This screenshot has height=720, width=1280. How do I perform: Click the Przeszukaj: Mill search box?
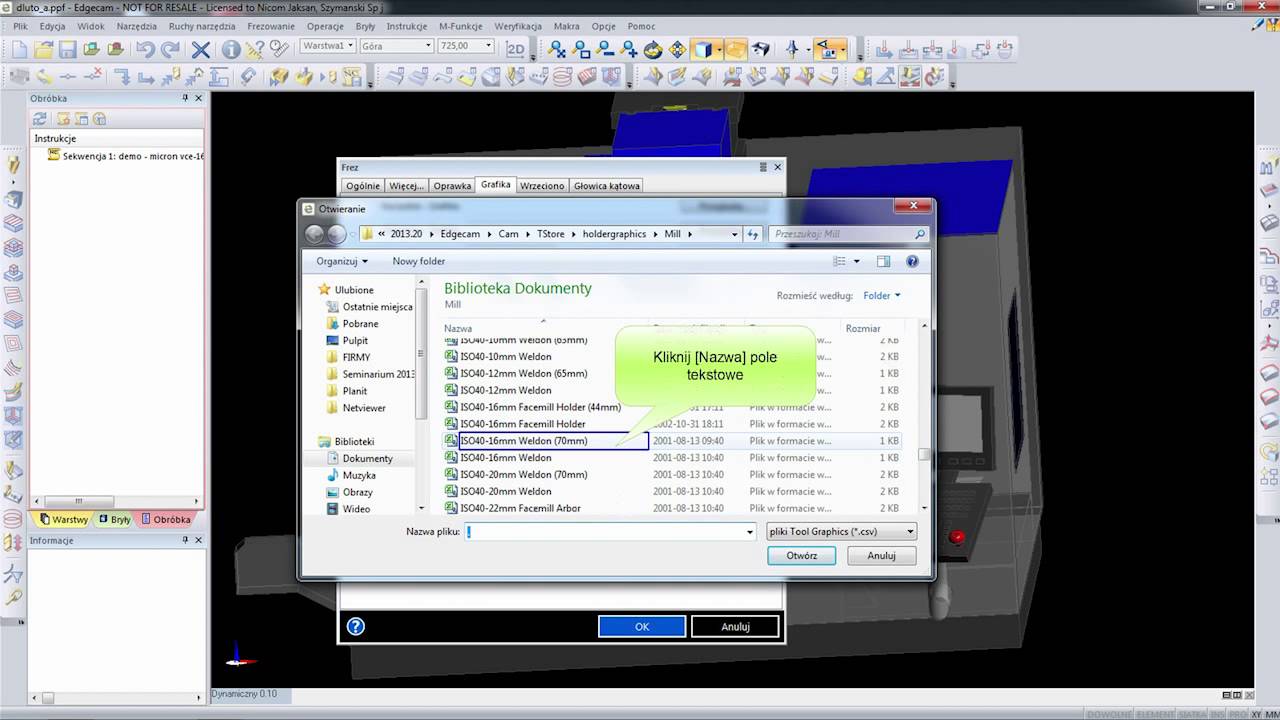point(850,234)
